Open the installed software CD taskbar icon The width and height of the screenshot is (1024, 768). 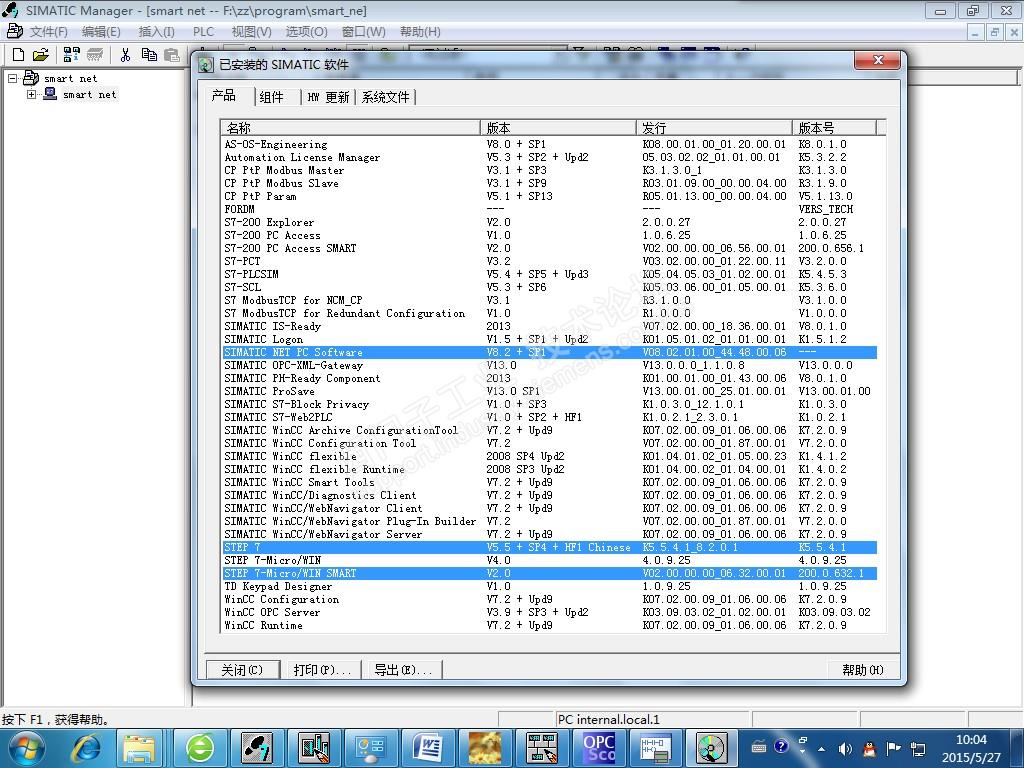711,748
